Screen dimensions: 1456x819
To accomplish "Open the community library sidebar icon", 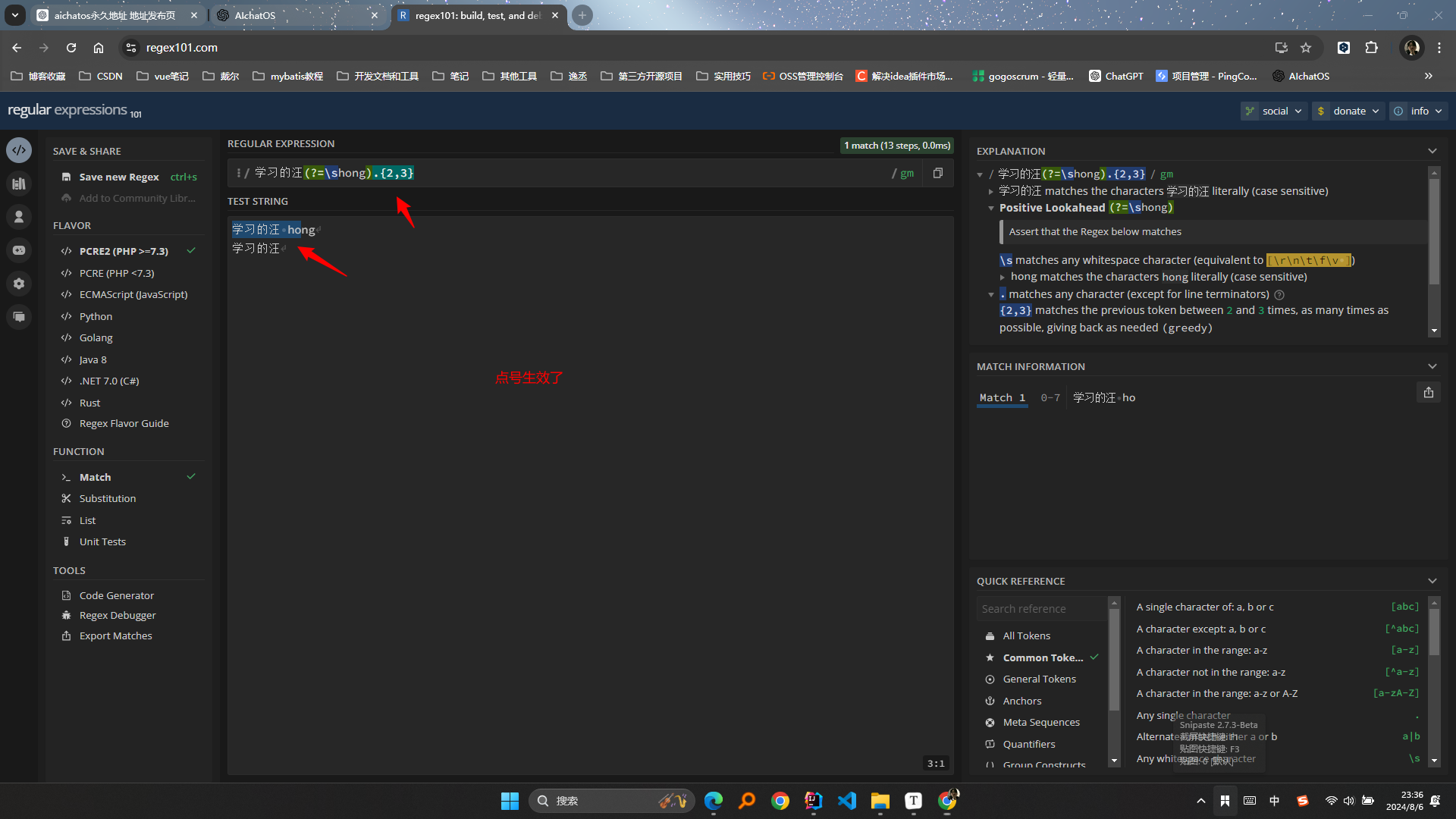I will [x=19, y=184].
